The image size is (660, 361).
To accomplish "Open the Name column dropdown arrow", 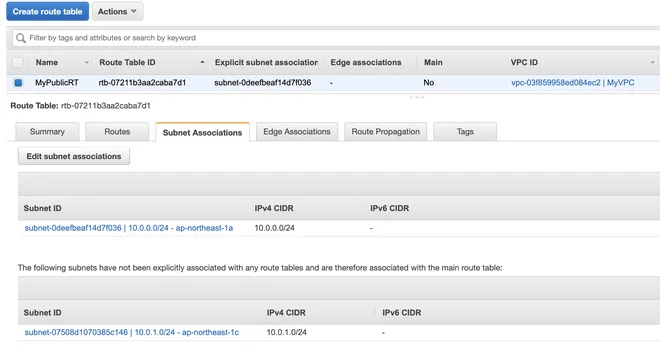I will tap(87, 62).
